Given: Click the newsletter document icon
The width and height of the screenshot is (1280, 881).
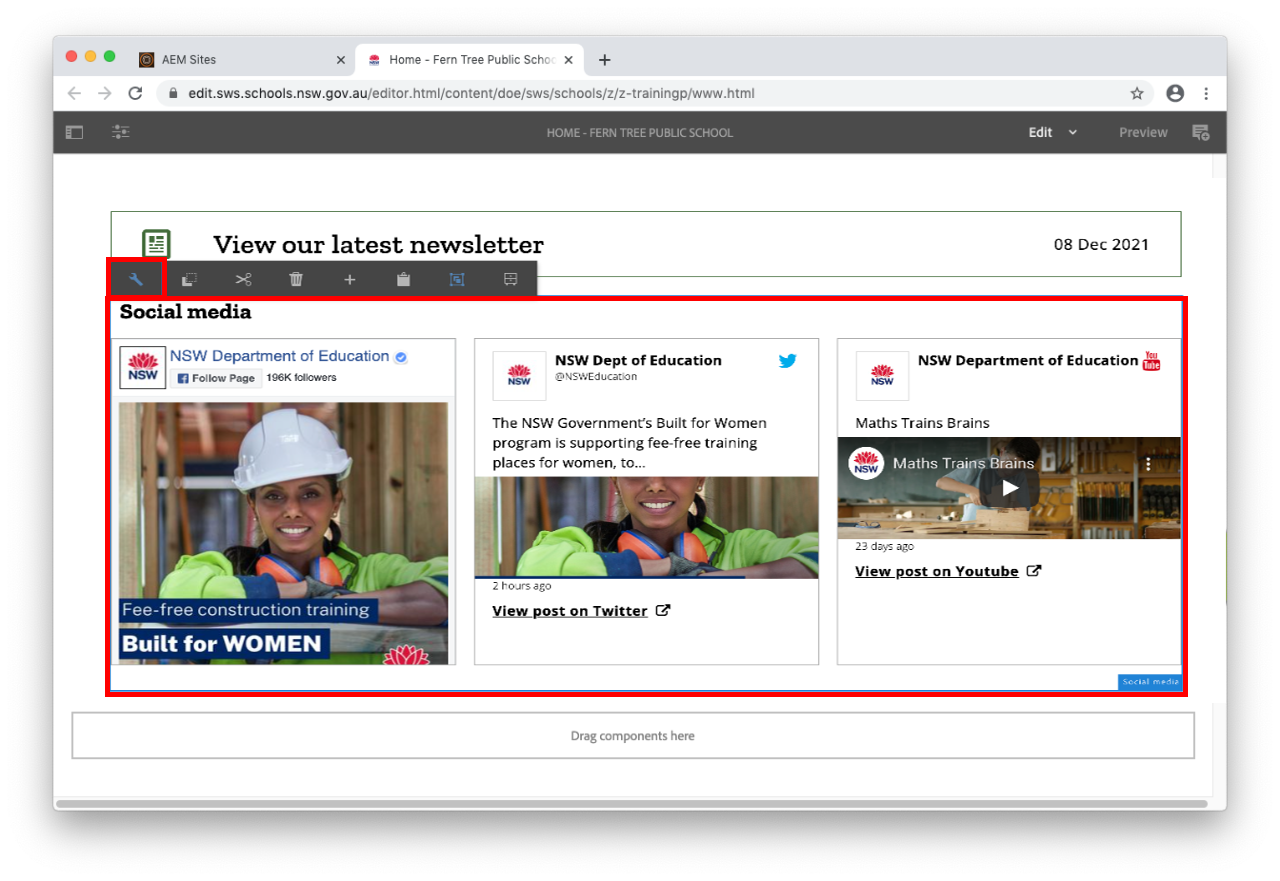Looking at the screenshot, I should (156, 244).
